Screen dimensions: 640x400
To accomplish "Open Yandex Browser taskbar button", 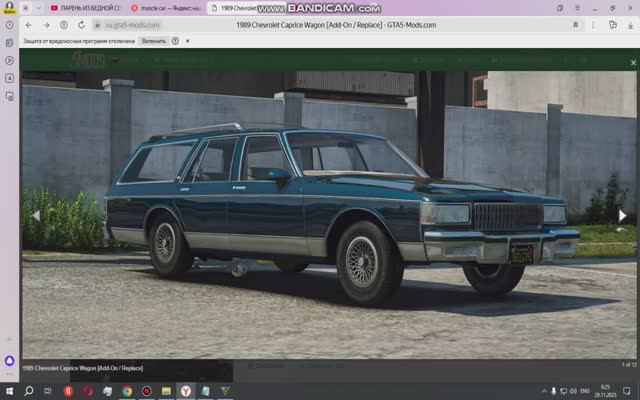I will [186, 391].
